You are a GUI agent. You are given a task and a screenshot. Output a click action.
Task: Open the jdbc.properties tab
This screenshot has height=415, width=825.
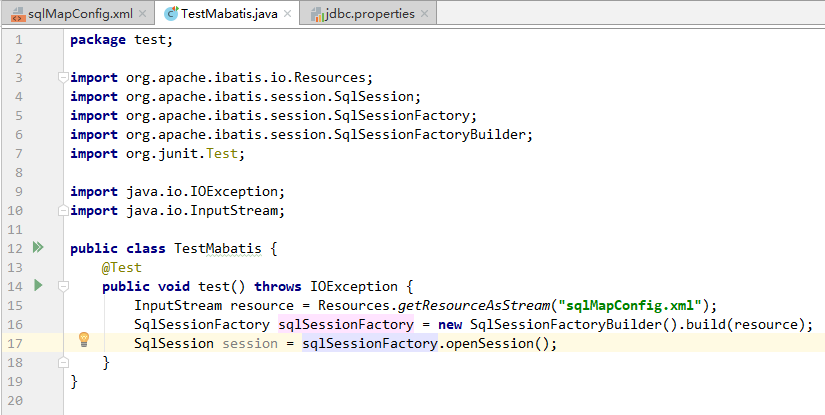point(369,14)
